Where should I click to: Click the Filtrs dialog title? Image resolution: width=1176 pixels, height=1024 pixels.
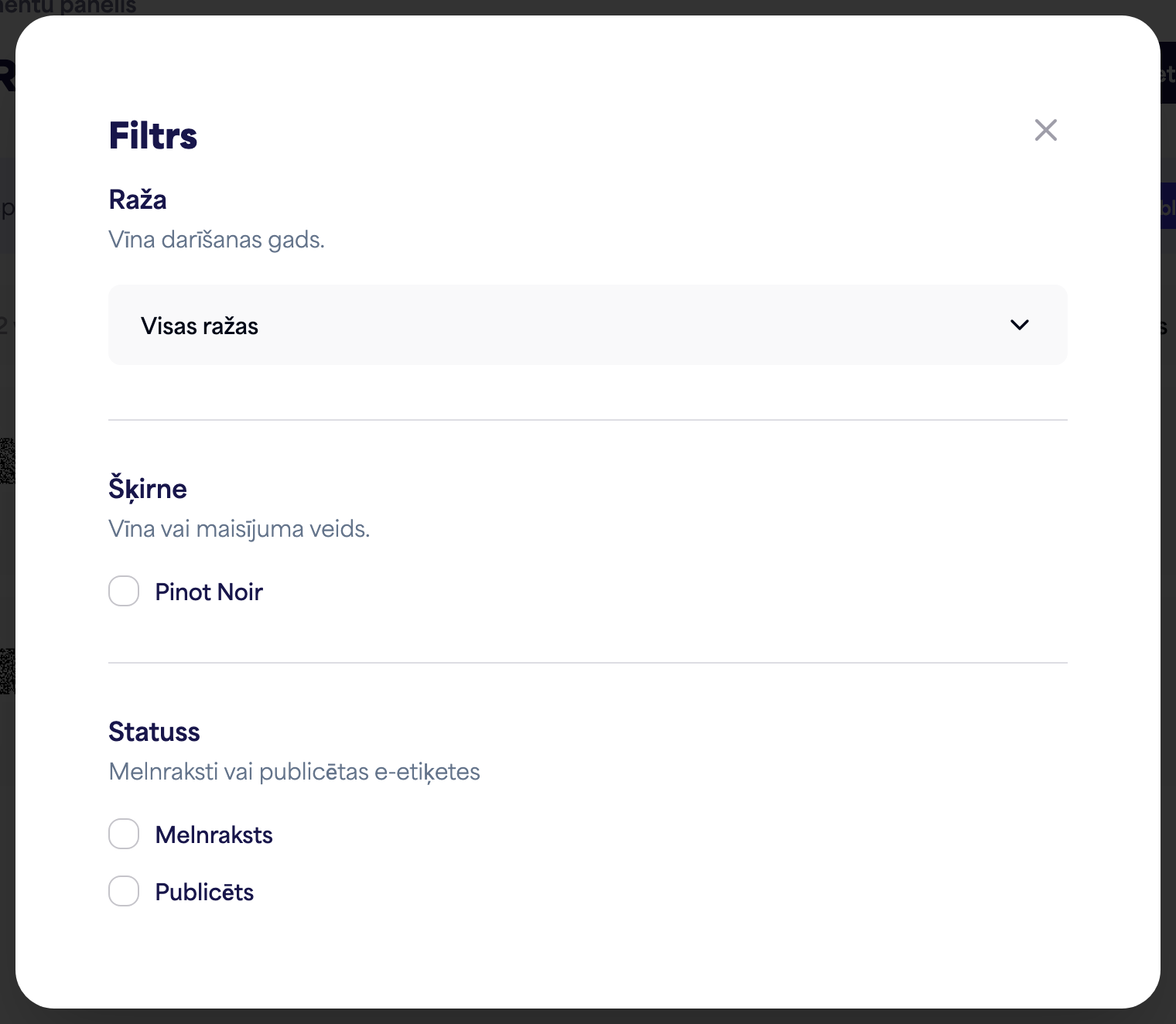(153, 135)
